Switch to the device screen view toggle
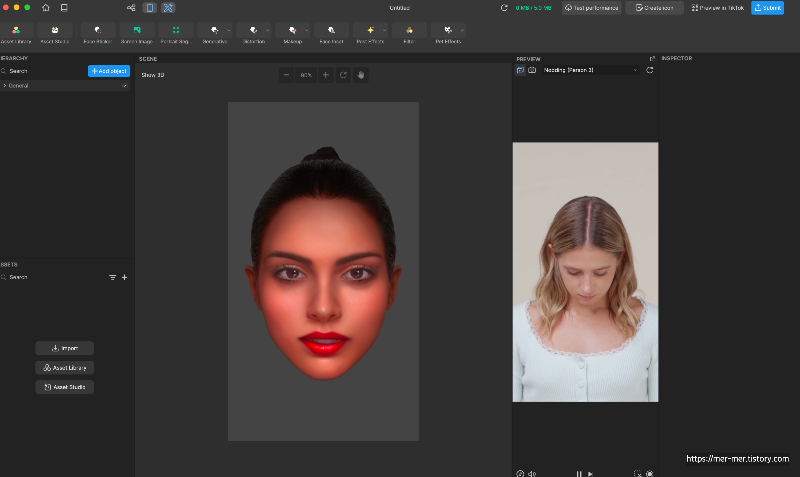The image size is (800, 477). [x=149, y=8]
